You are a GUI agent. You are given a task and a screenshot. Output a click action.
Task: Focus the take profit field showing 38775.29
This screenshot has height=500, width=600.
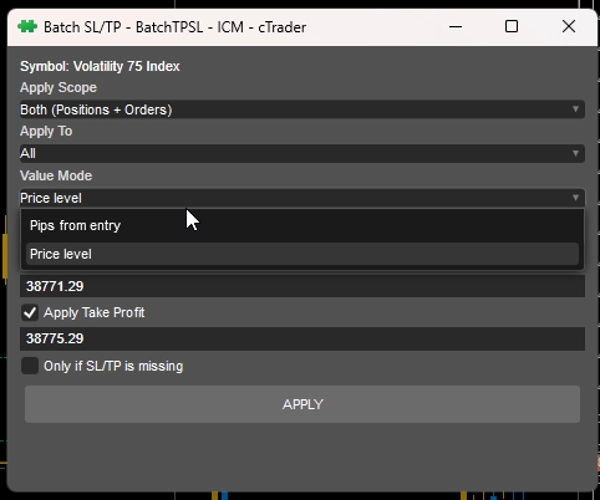pos(300,339)
